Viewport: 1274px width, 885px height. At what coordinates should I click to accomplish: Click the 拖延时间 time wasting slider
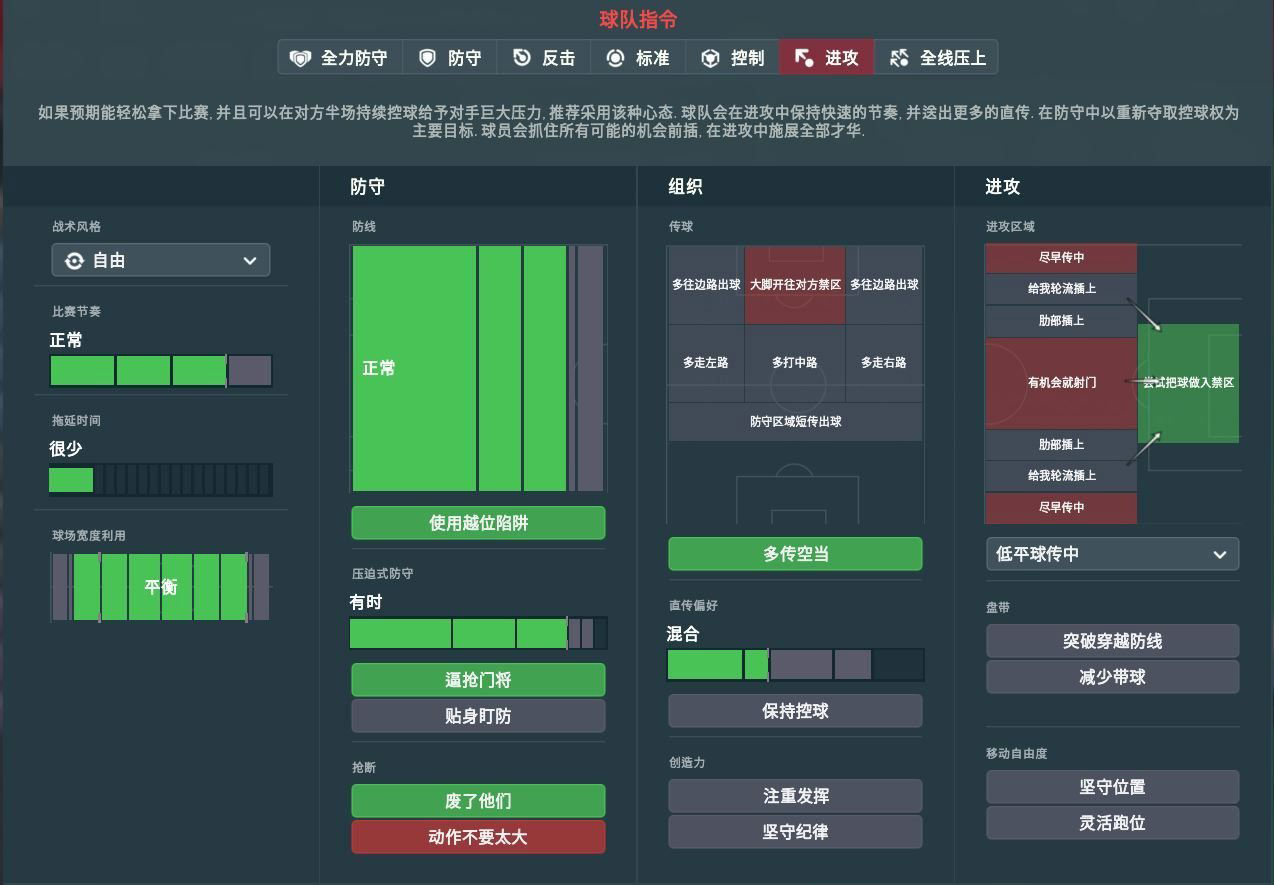click(x=161, y=480)
